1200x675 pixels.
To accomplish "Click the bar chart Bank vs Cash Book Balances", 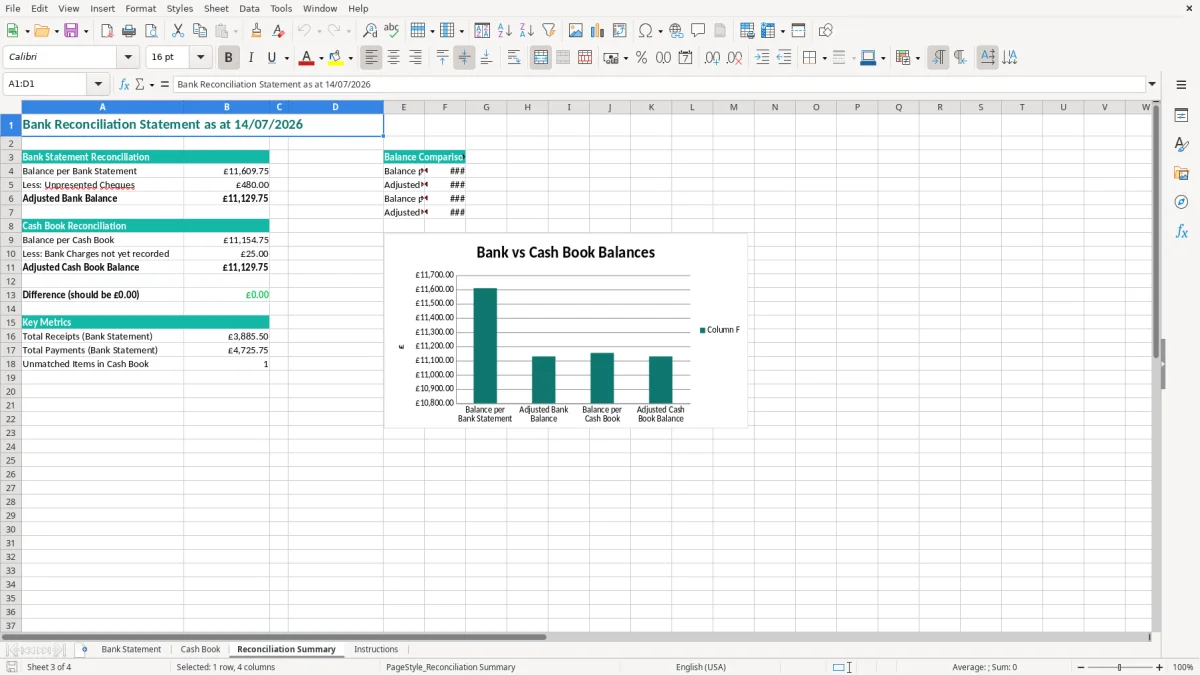I will click(566, 331).
